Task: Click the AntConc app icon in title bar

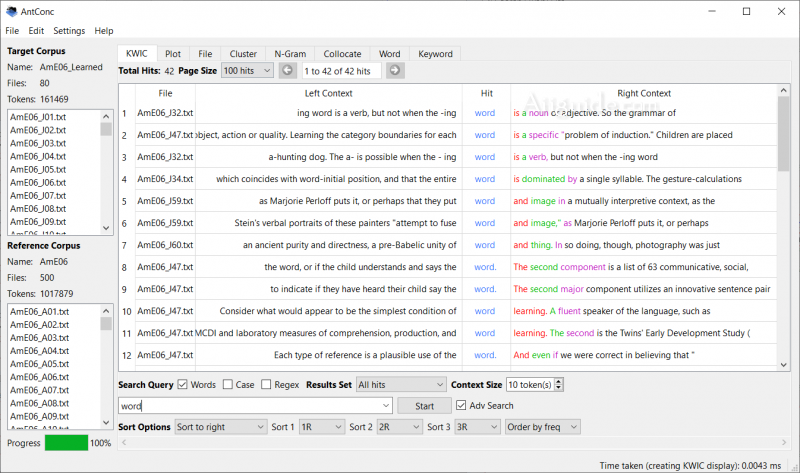Action: tap(11, 11)
